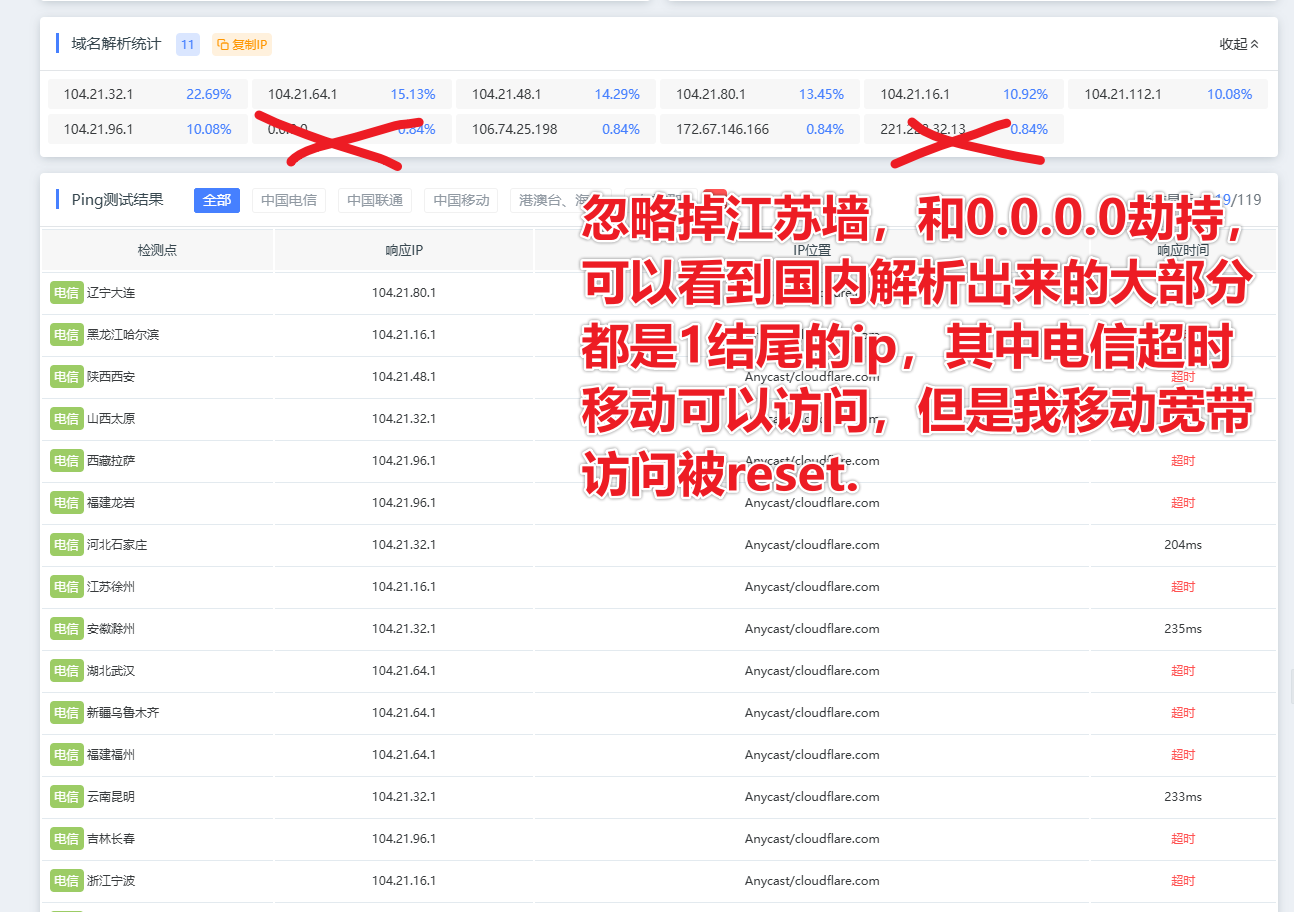Click the 电信 tag beside 河北石家庄
This screenshot has width=1294, height=912.
[x=66, y=545]
